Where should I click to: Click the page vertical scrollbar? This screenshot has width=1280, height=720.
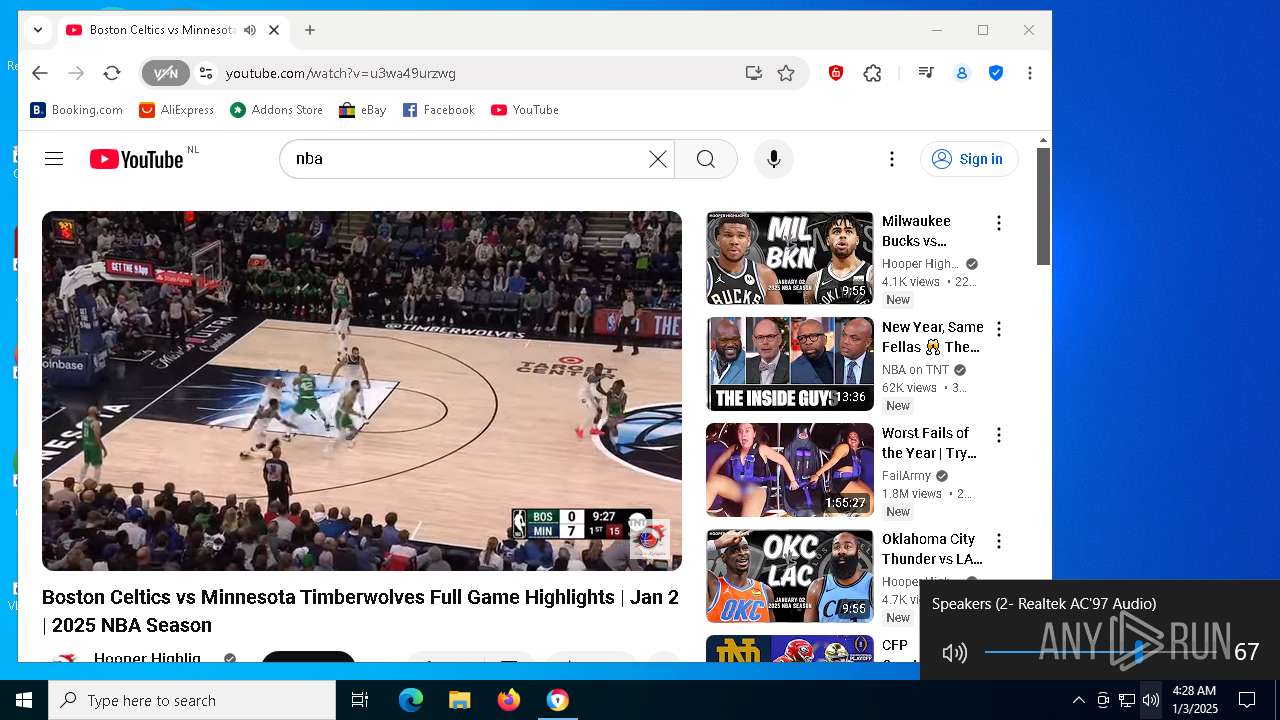click(x=1043, y=207)
